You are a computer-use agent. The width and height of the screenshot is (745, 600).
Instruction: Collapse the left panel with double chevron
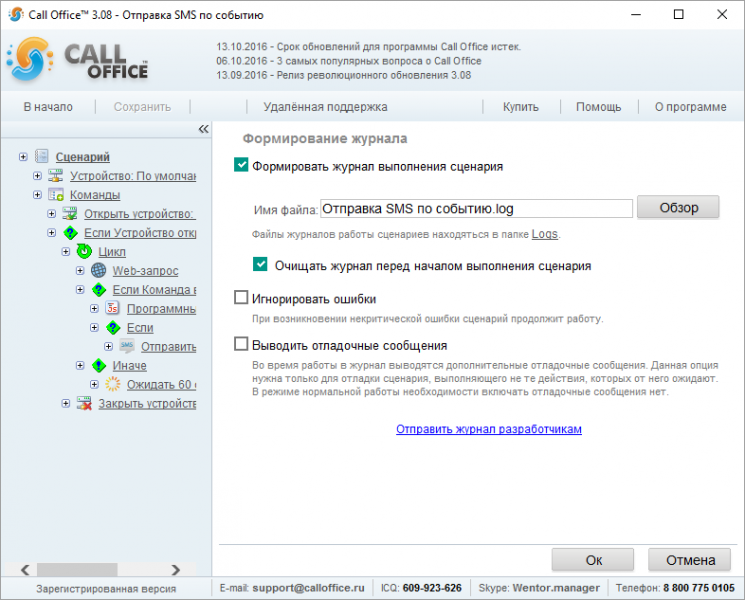pos(203,129)
